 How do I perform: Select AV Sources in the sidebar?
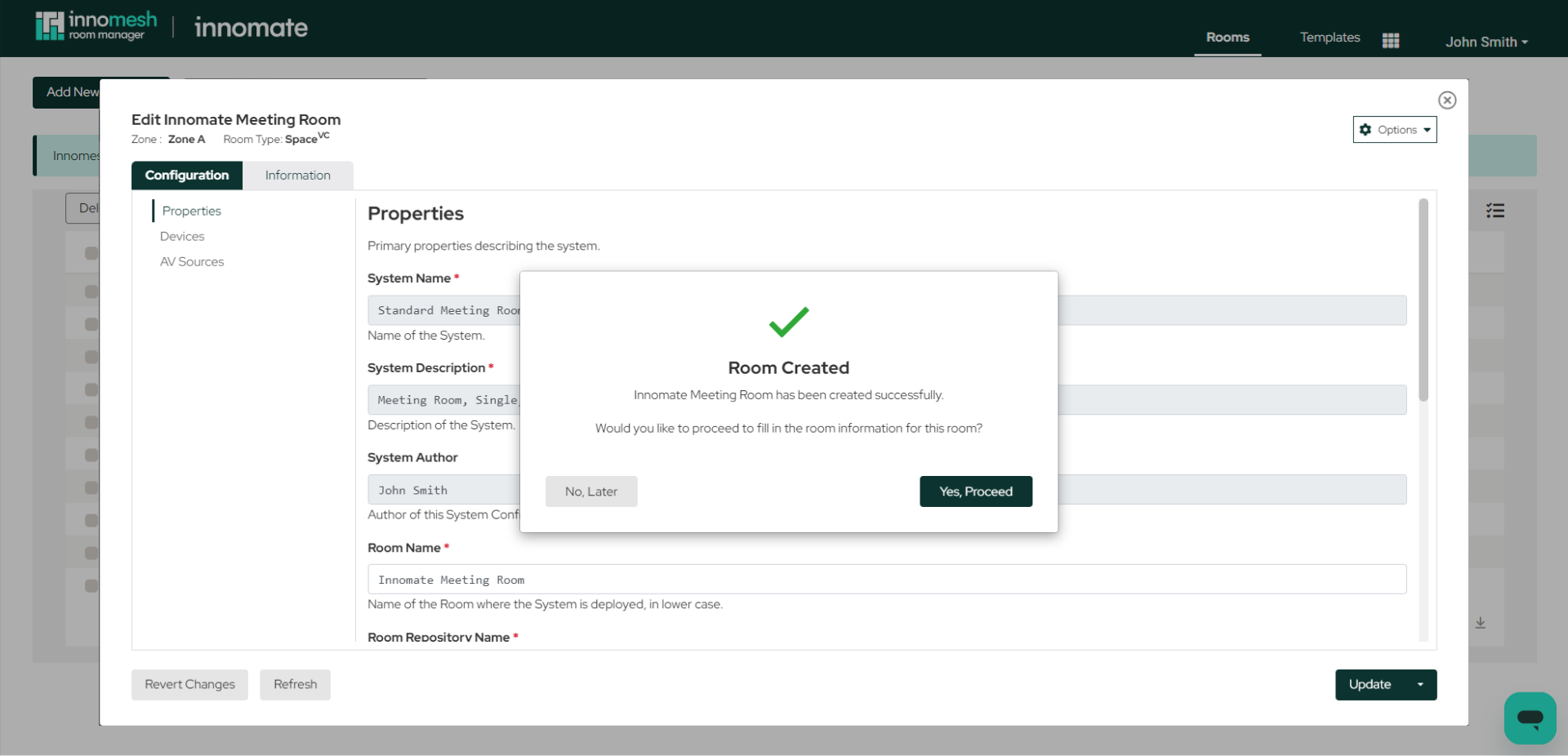coord(192,261)
